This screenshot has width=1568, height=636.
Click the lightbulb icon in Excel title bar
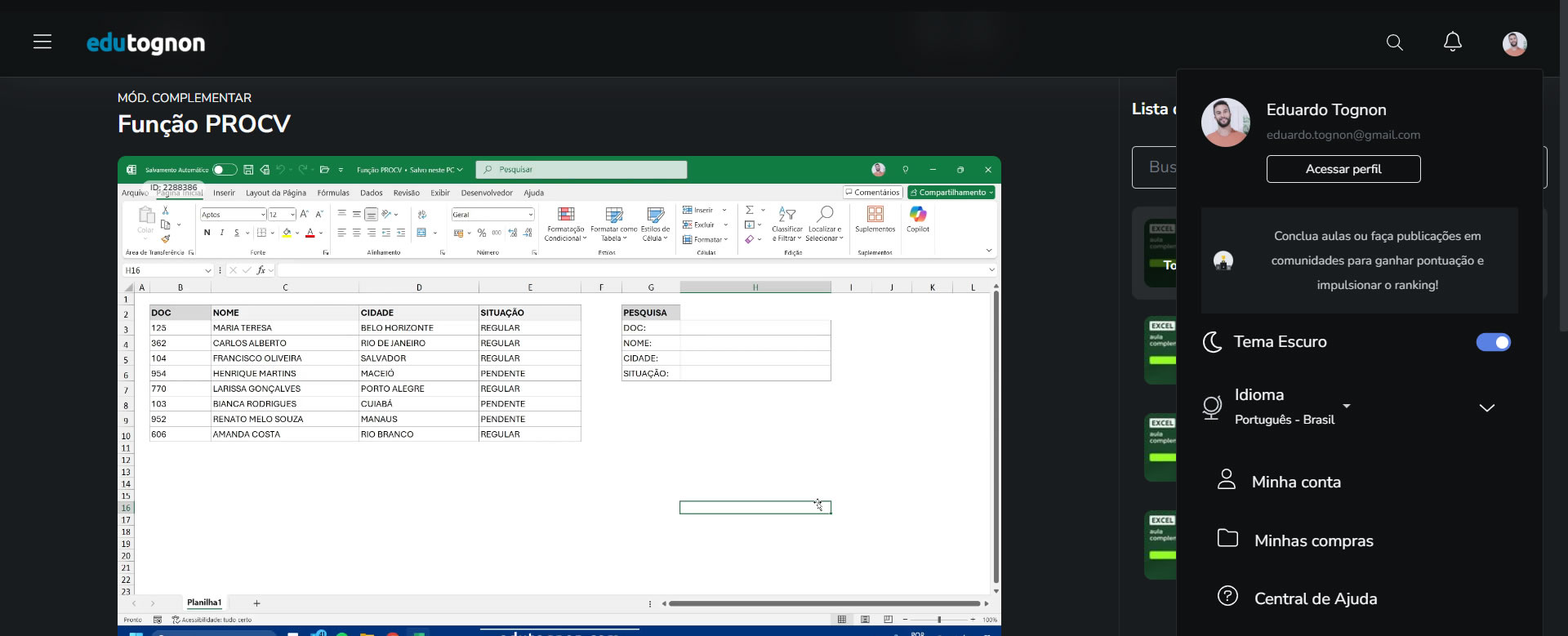pyautogui.click(x=905, y=170)
